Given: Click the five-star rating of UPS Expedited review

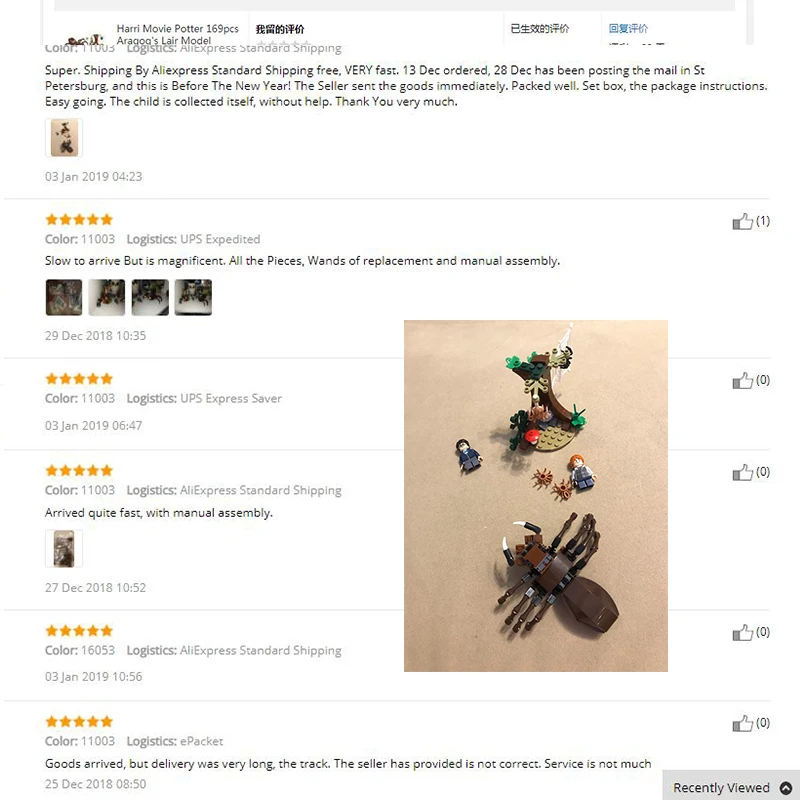Looking at the screenshot, I should pos(79,220).
